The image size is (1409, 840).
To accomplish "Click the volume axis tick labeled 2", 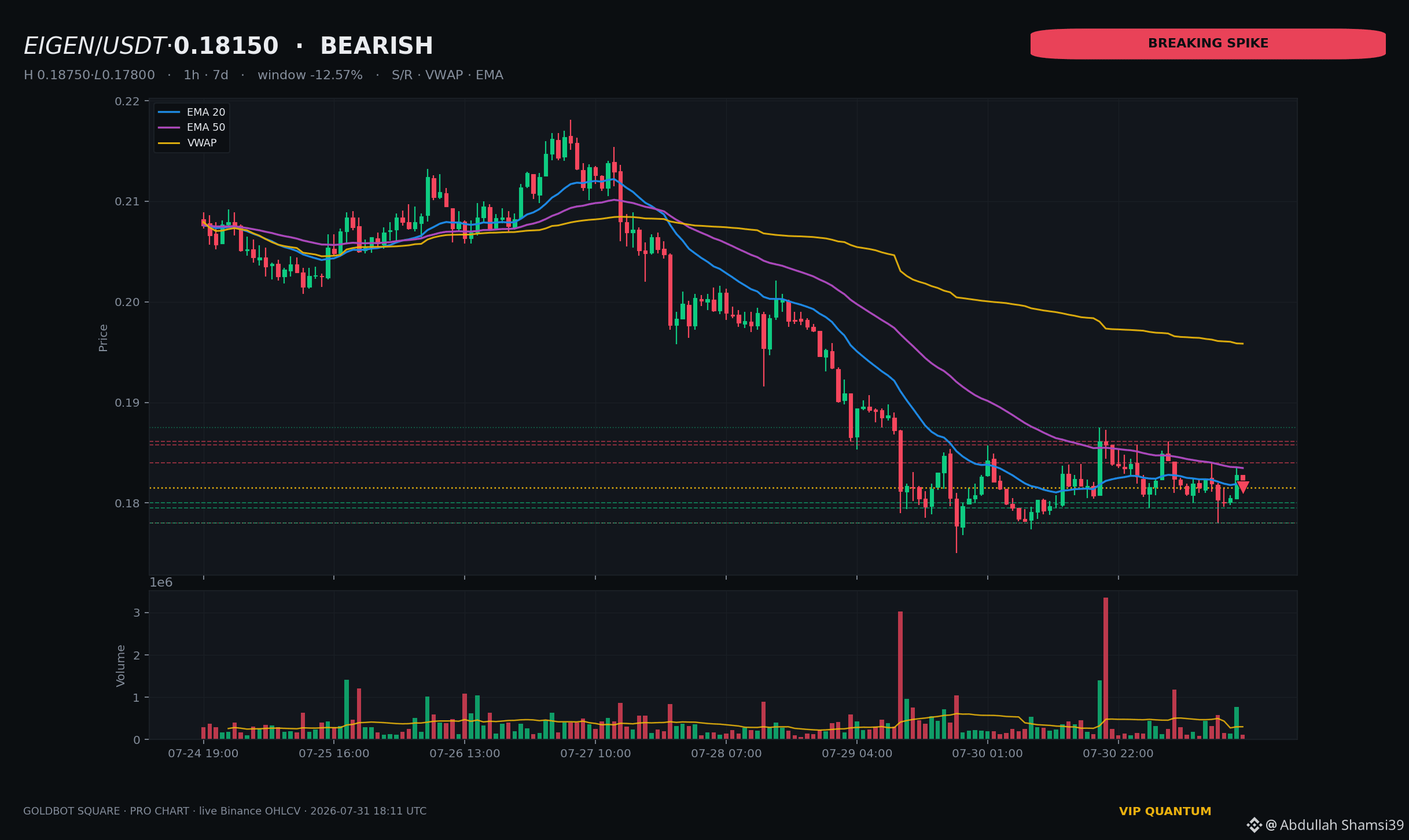I will click(x=137, y=655).
